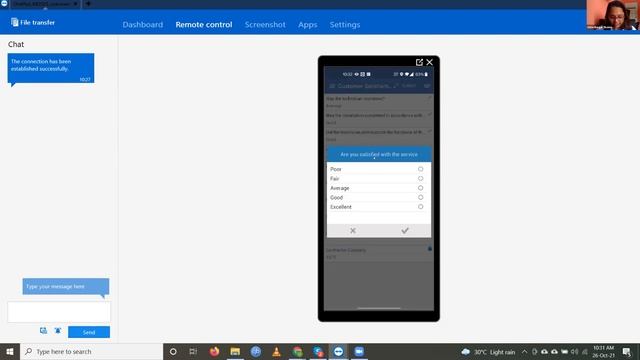Confirm the selection with the checkmark
Screen dimensions: 640x360
point(404,231)
